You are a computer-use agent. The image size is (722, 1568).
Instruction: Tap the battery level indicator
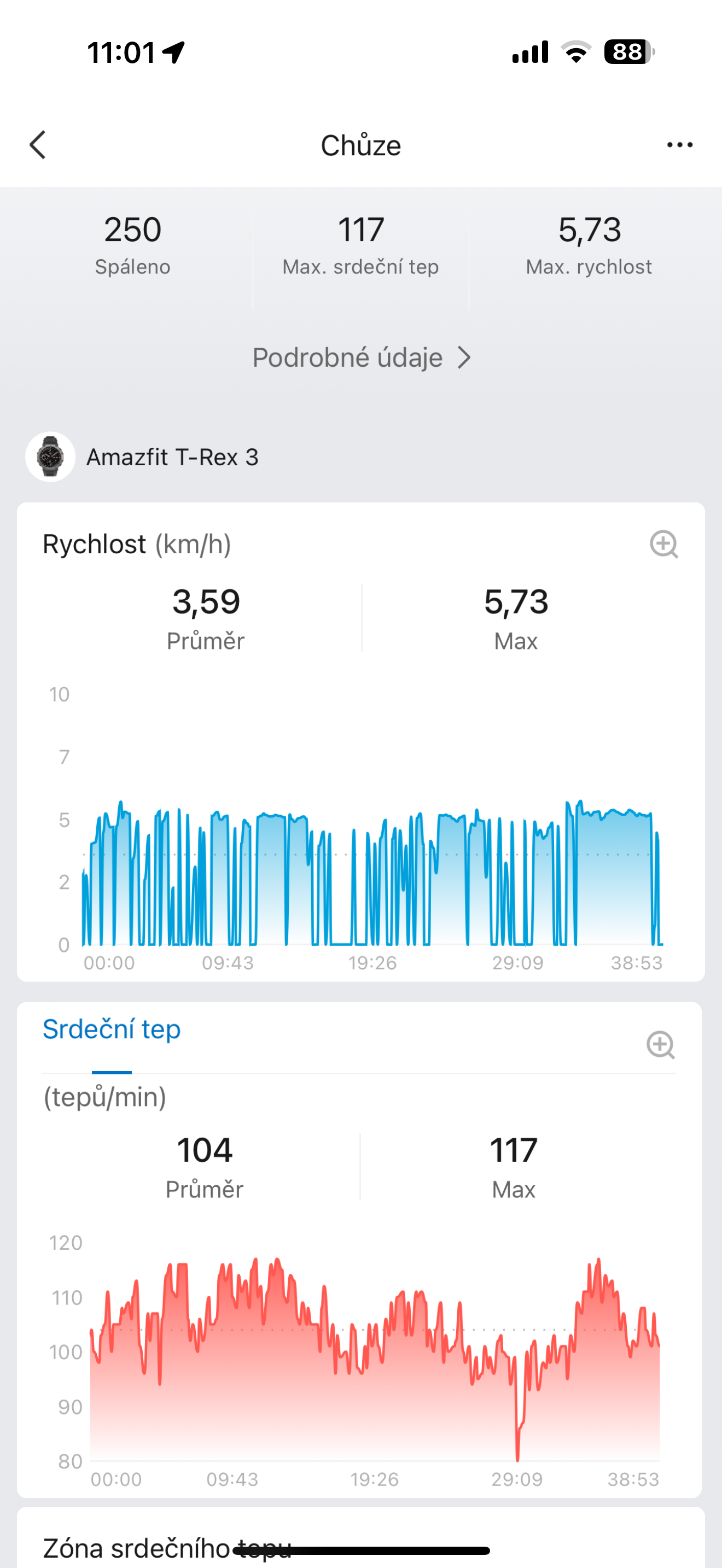click(629, 52)
